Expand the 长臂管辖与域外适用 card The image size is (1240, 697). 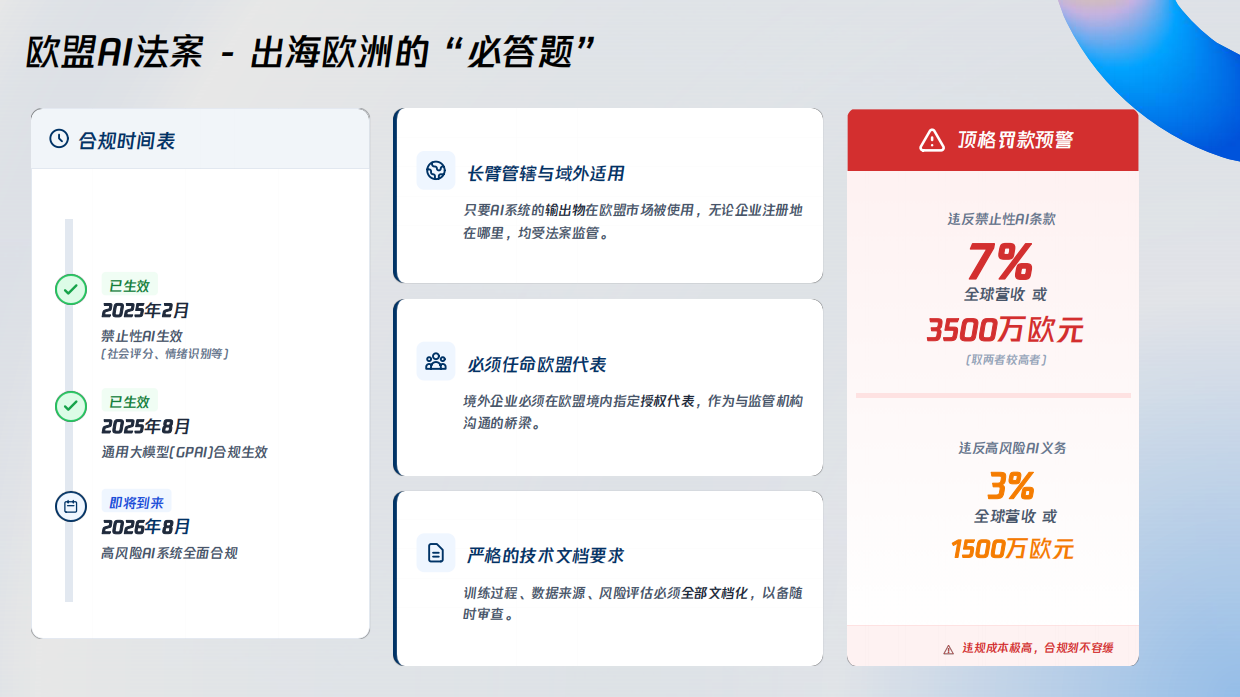610,195
